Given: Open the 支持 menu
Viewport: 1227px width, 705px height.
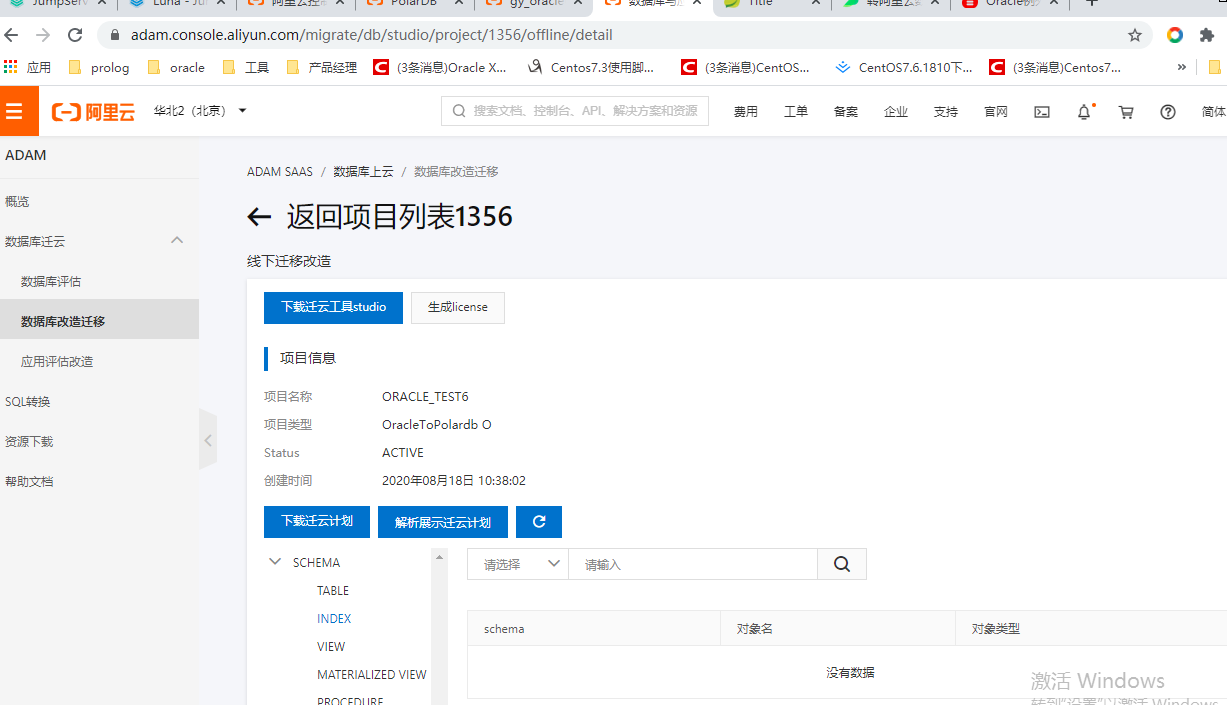Looking at the screenshot, I should 946,112.
